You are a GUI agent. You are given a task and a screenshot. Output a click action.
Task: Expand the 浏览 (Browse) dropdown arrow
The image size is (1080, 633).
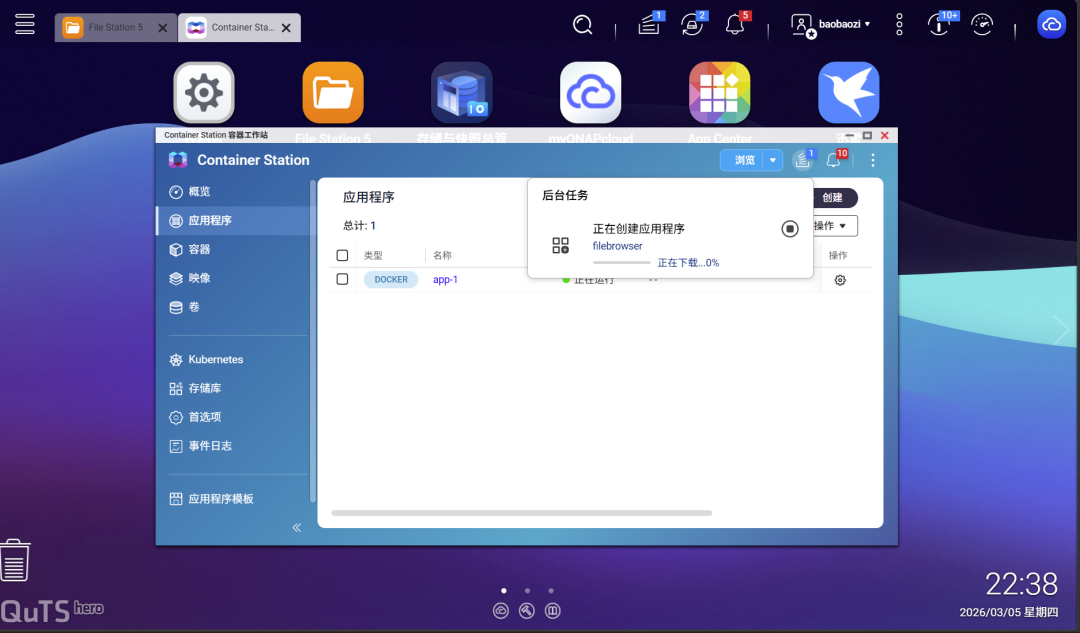[x=771, y=159]
